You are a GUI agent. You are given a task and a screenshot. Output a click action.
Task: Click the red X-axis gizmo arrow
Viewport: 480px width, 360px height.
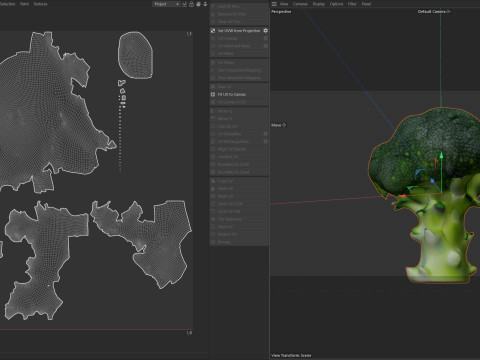coord(403,196)
